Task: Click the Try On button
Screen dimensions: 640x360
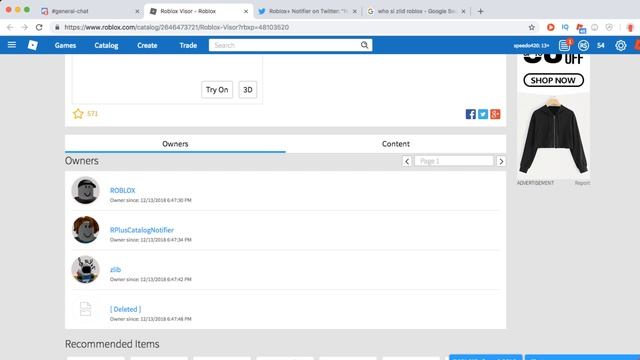Action: 217,90
